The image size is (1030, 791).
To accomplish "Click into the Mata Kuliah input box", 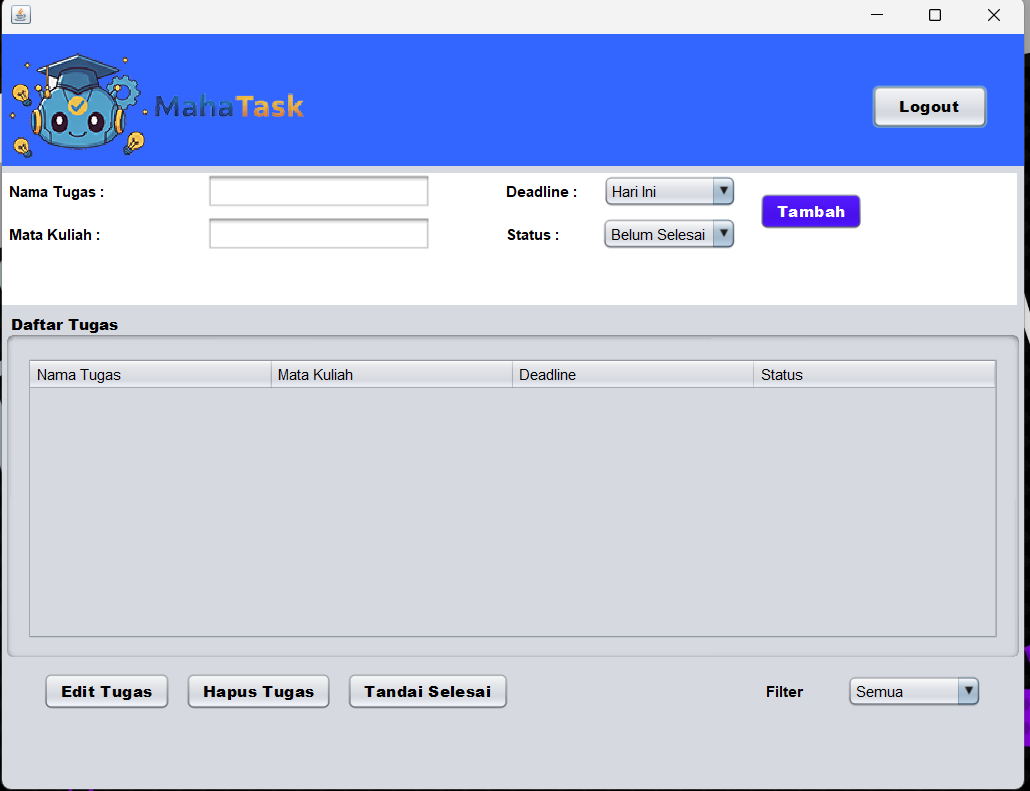I will coord(318,234).
